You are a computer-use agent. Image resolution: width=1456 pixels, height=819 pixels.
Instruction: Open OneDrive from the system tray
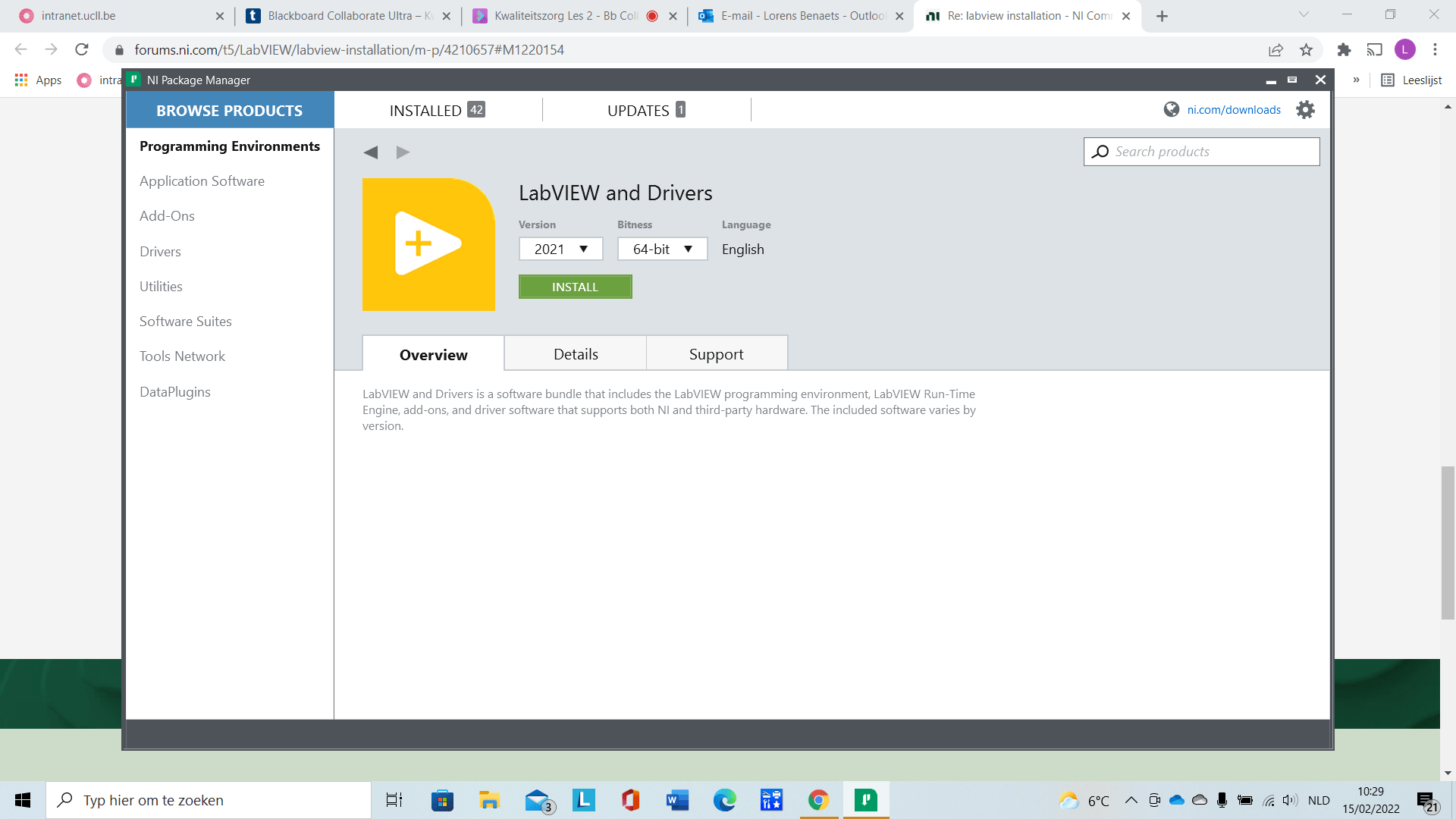[1177, 799]
